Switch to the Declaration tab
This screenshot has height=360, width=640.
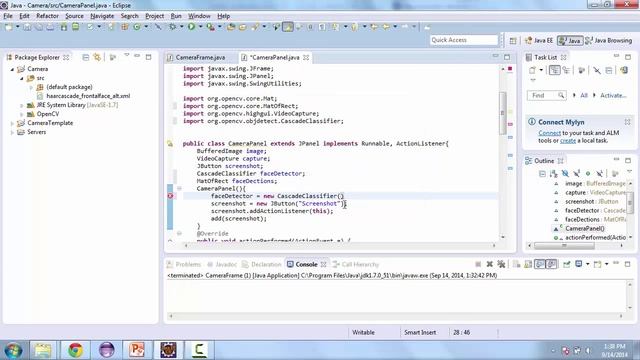click(262, 264)
